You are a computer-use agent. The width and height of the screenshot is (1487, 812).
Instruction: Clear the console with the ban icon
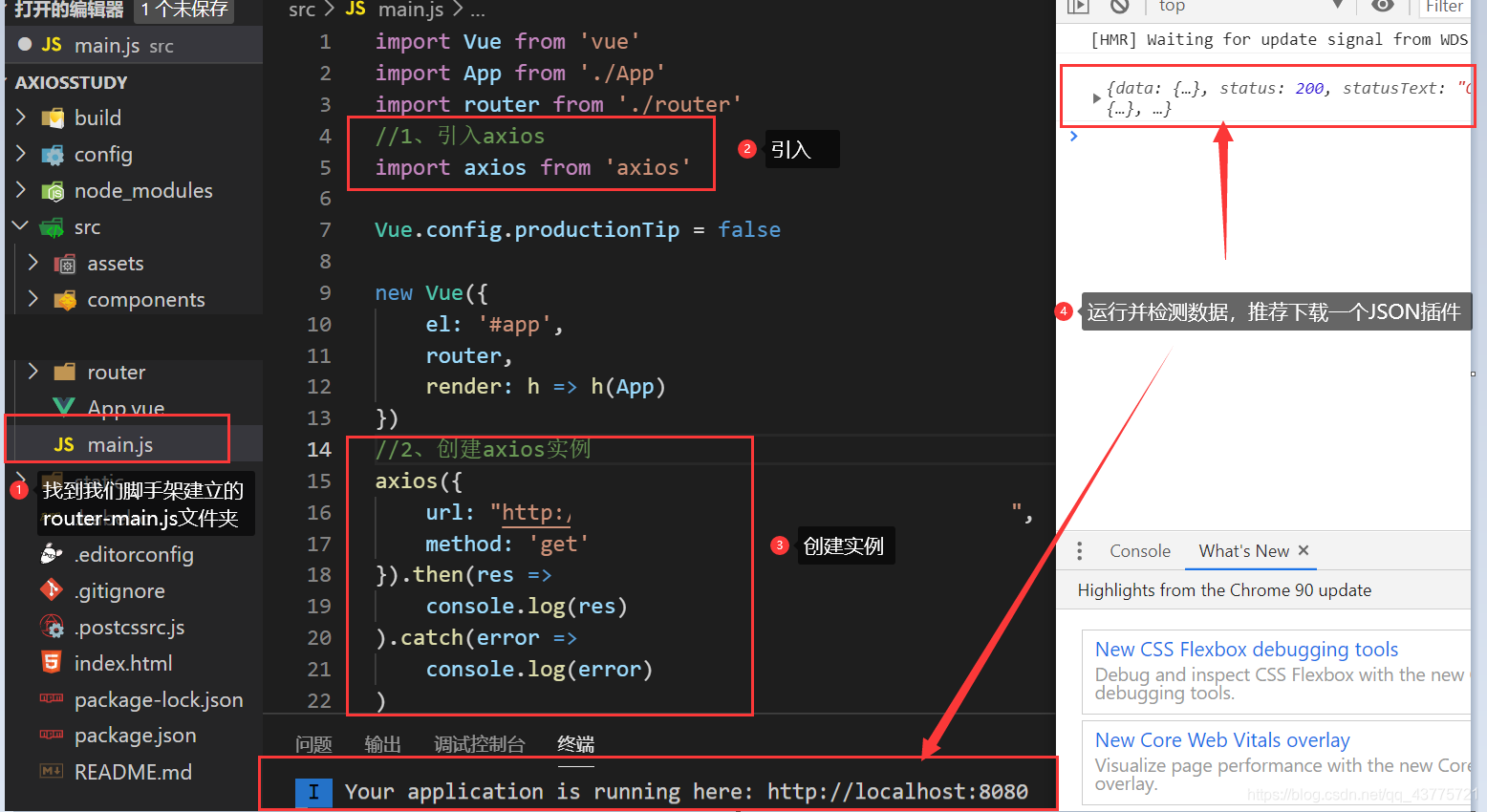click(1120, 6)
